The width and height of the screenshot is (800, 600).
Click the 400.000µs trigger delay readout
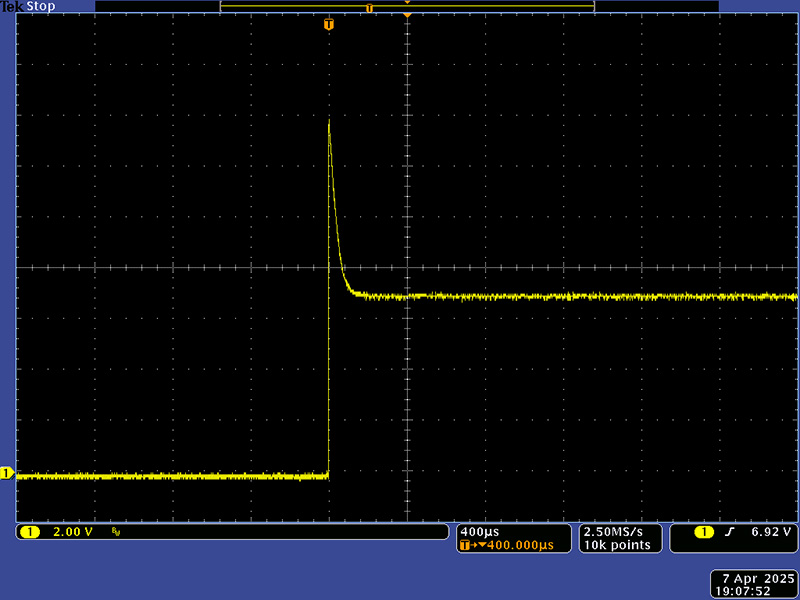(516, 545)
